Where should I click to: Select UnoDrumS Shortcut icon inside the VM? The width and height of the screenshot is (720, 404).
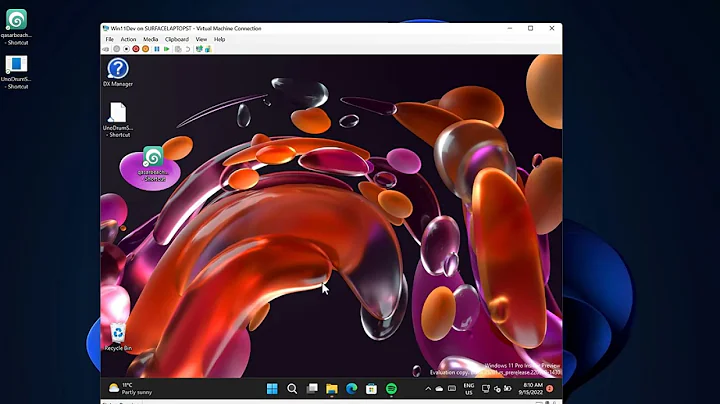point(118,119)
